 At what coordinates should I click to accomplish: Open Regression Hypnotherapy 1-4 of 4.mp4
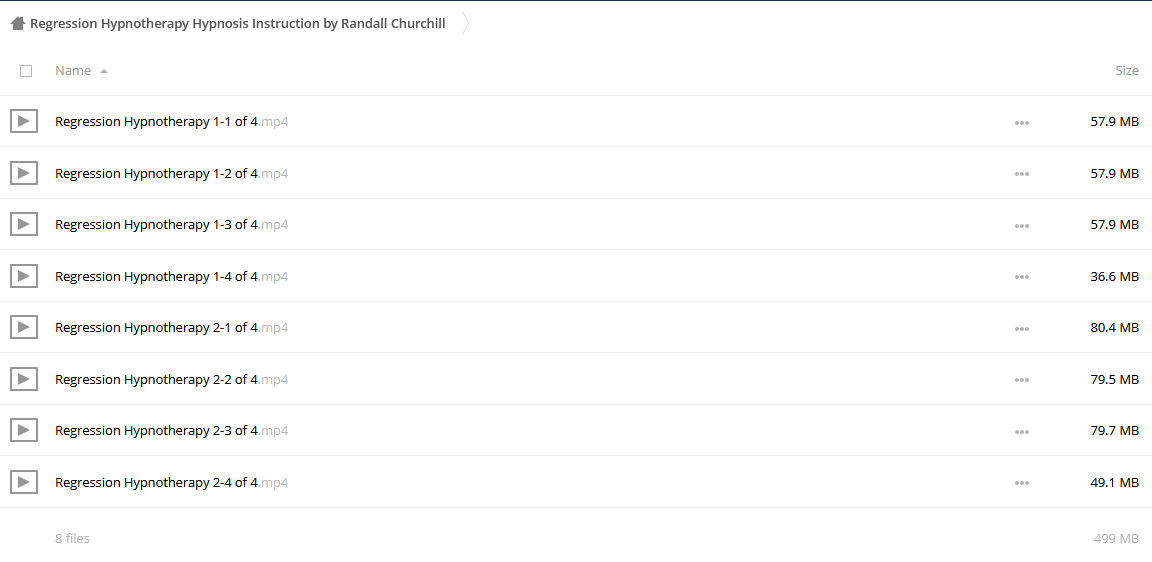tap(171, 276)
